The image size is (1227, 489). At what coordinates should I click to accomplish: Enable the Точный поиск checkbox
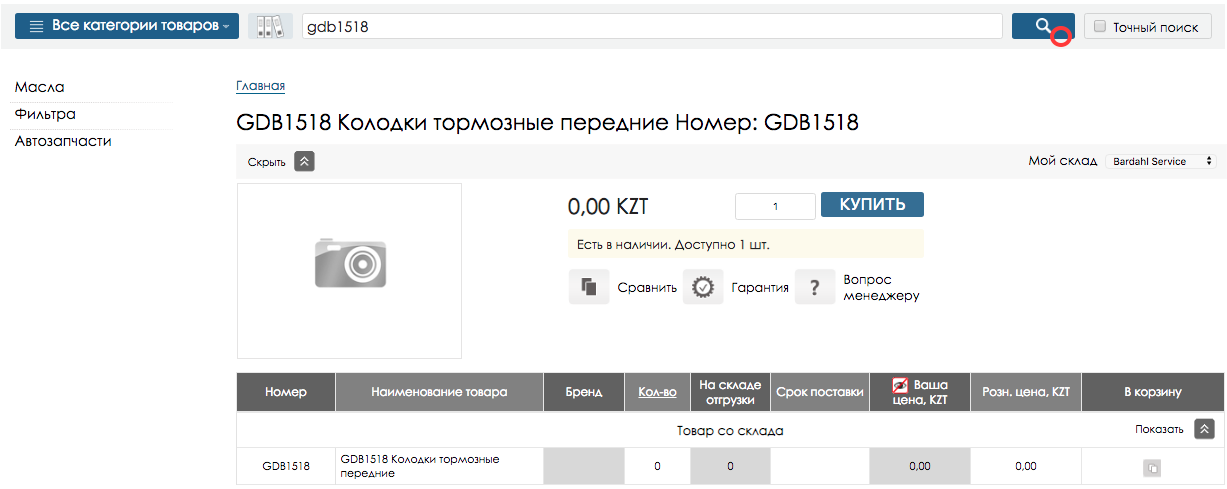tap(1100, 27)
